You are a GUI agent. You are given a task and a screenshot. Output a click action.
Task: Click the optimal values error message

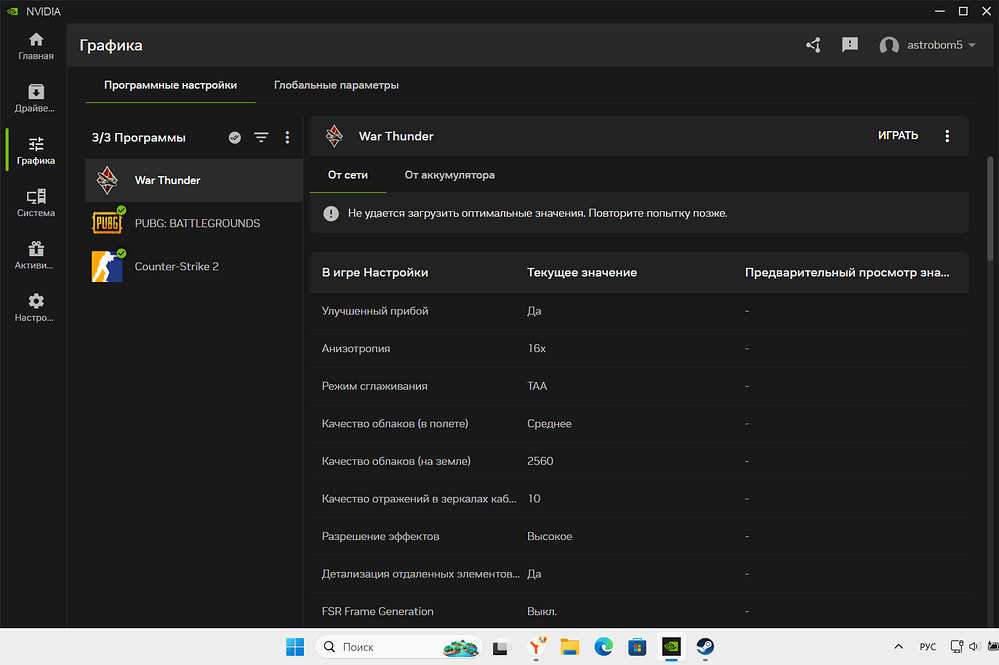click(538, 213)
